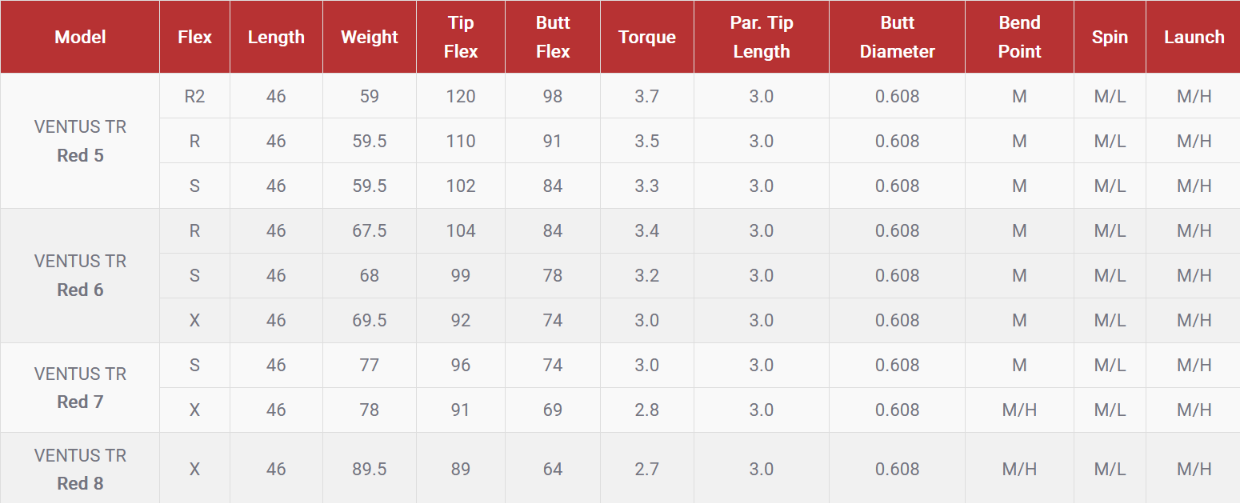Click the 3.7 torque value
The image size is (1240, 503).
click(x=646, y=97)
